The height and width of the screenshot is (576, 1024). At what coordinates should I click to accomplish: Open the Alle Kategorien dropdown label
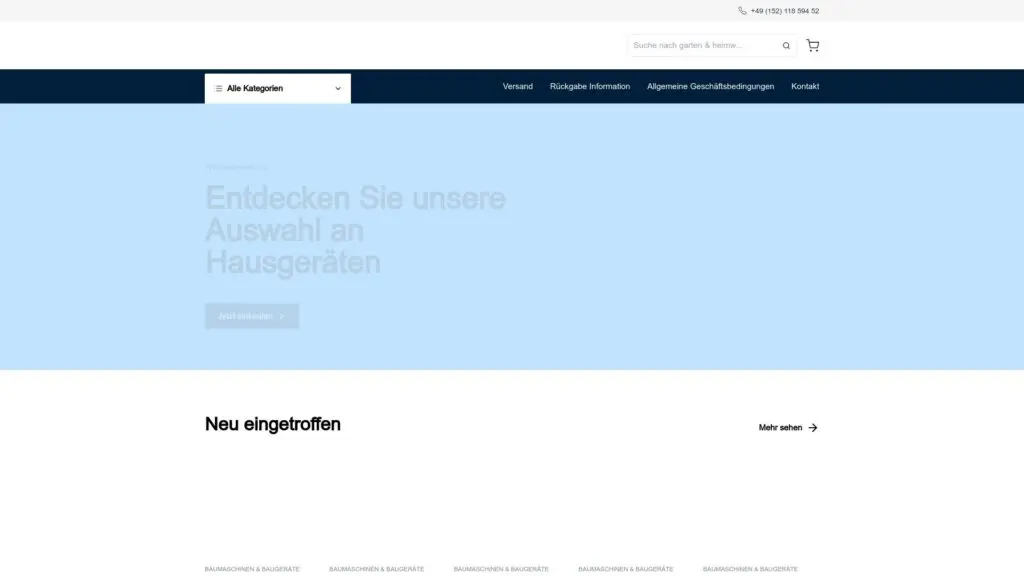click(x=255, y=88)
